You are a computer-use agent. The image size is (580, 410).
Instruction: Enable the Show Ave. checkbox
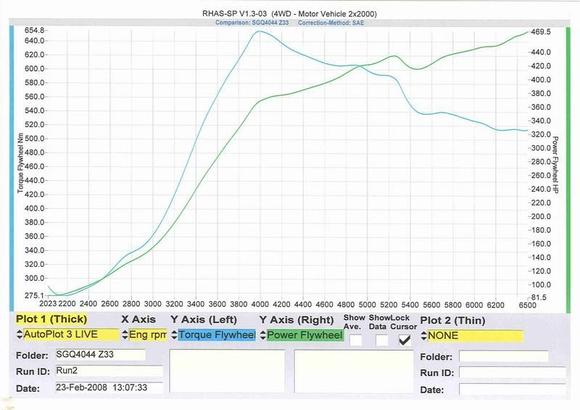355,340
